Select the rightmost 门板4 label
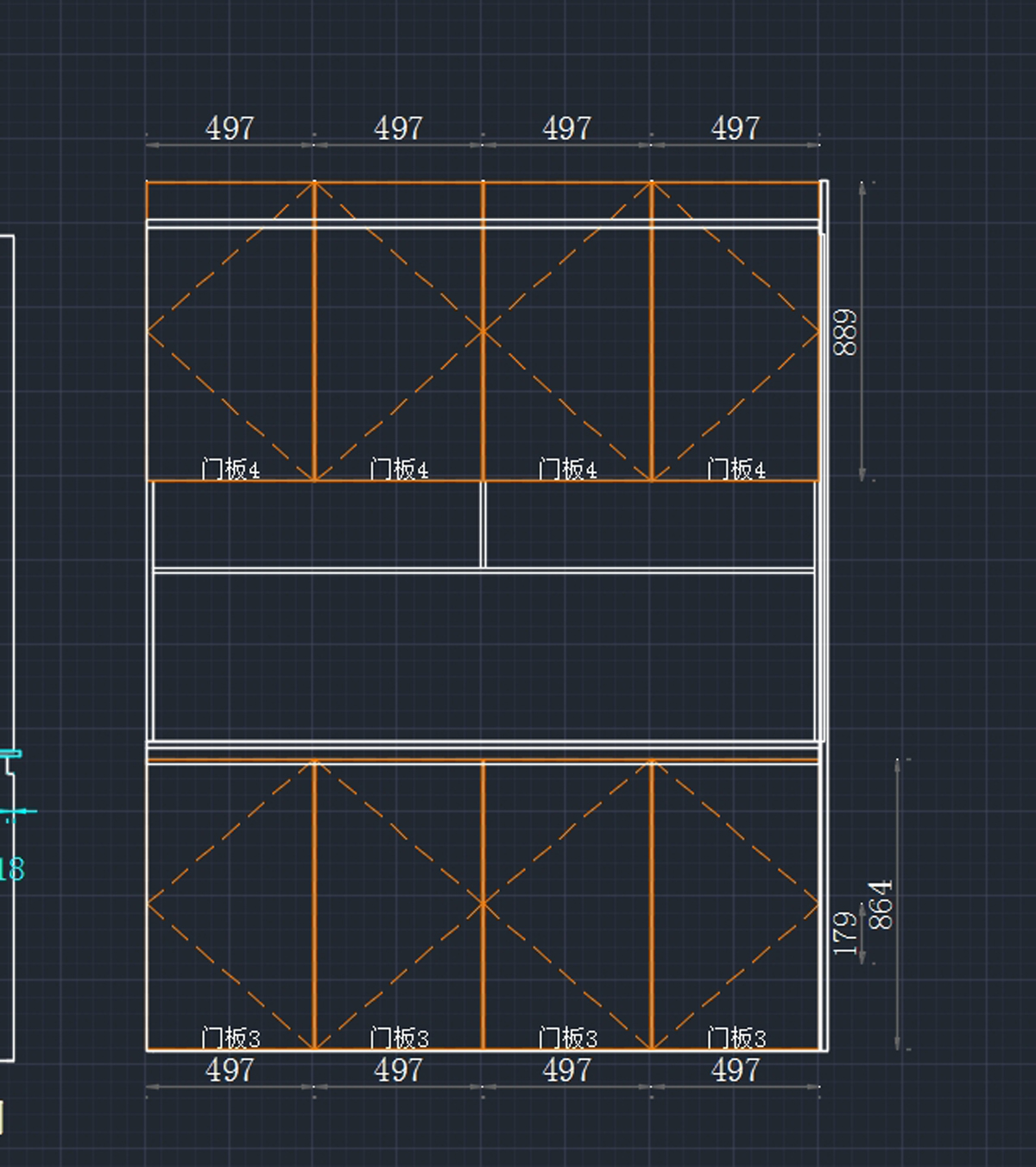The height and width of the screenshot is (1167, 1036). 736,470
